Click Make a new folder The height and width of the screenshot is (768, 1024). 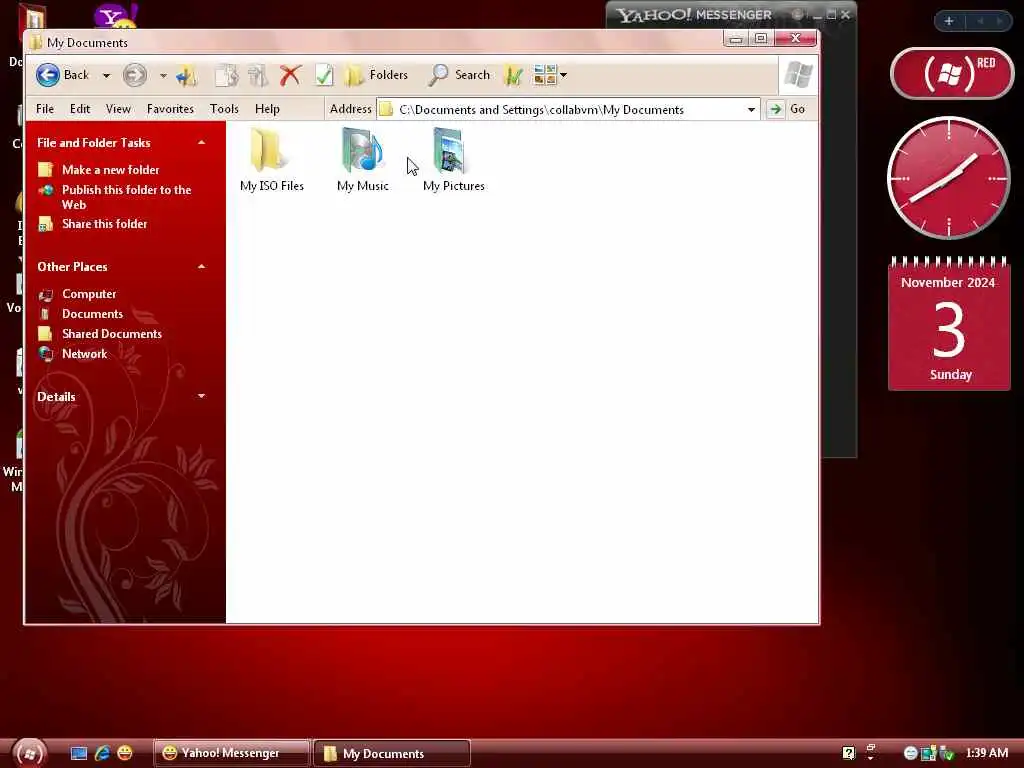pos(110,170)
